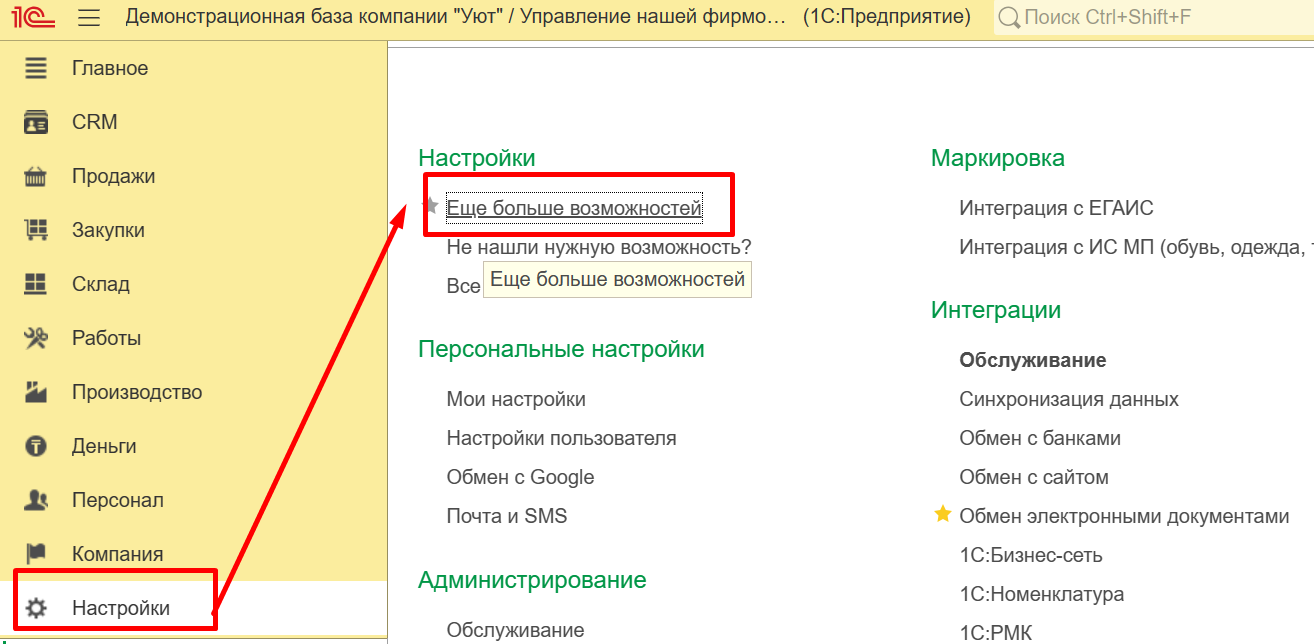Click the Производство factory icon

tap(36, 392)
